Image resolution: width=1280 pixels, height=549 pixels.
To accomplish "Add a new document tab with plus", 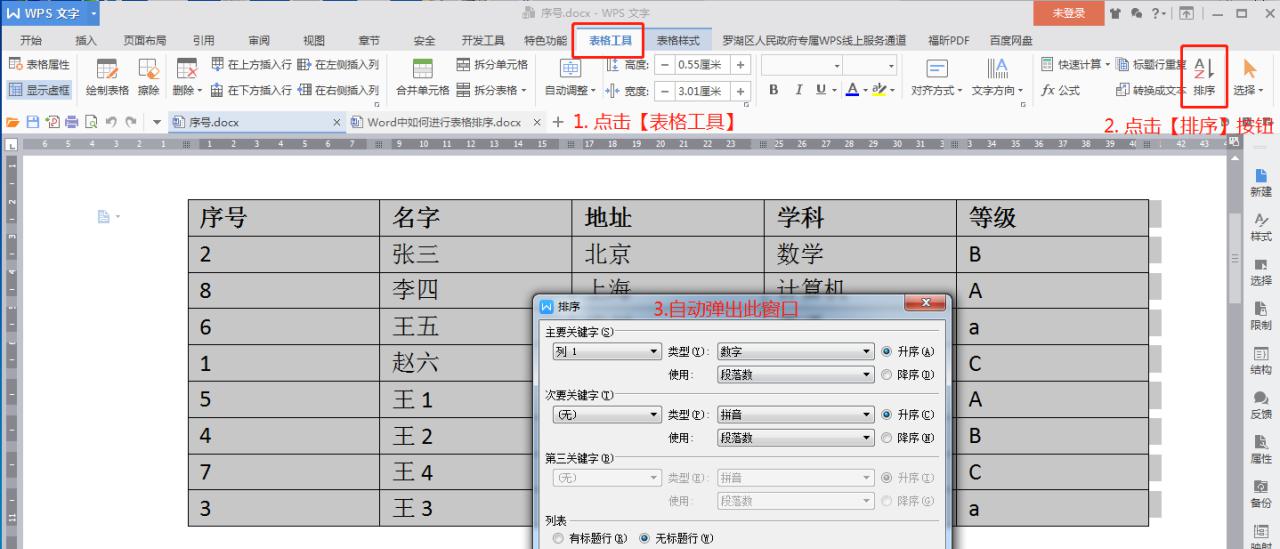I will tap(558, 122).
